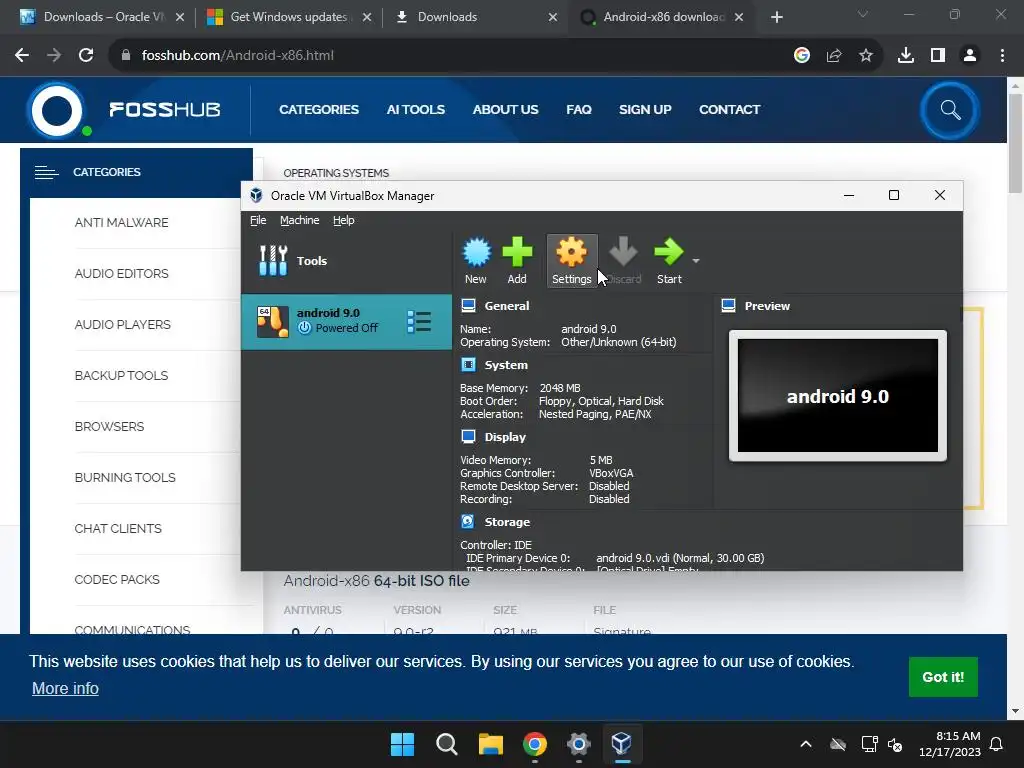Switch to the Get Windows updates tab
1024x768 pixels.
[289, 17]
